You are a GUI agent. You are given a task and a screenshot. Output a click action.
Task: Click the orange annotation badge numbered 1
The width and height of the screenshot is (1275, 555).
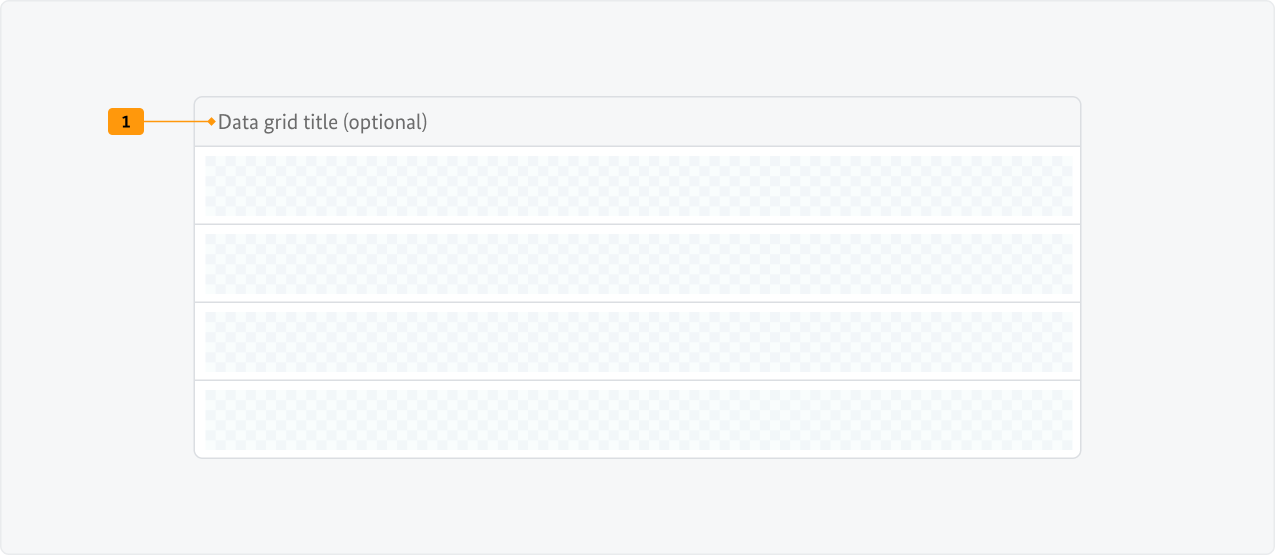click(x=126, y=122)
